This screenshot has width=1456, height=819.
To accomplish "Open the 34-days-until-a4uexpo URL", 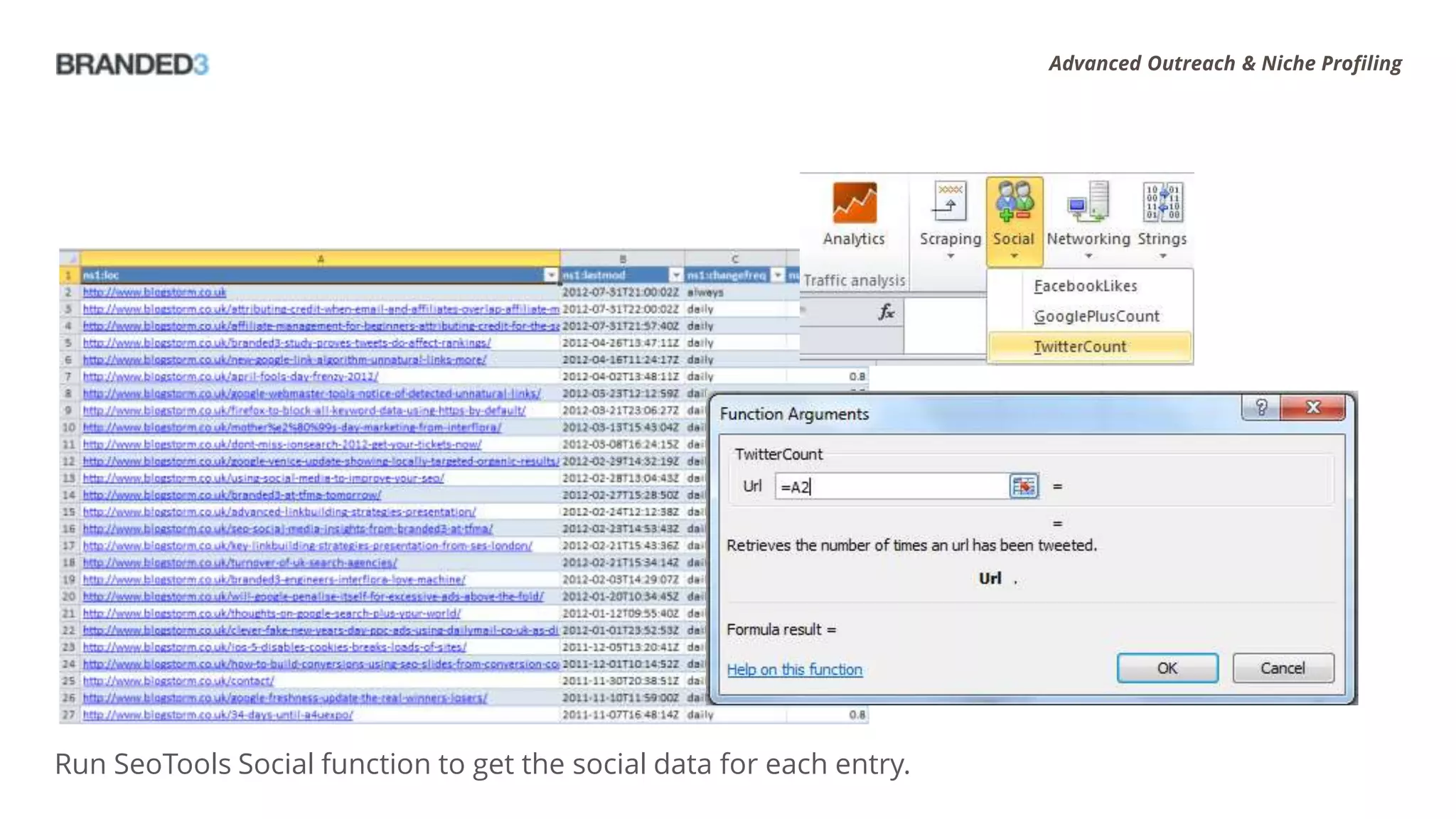I will 218,714.
